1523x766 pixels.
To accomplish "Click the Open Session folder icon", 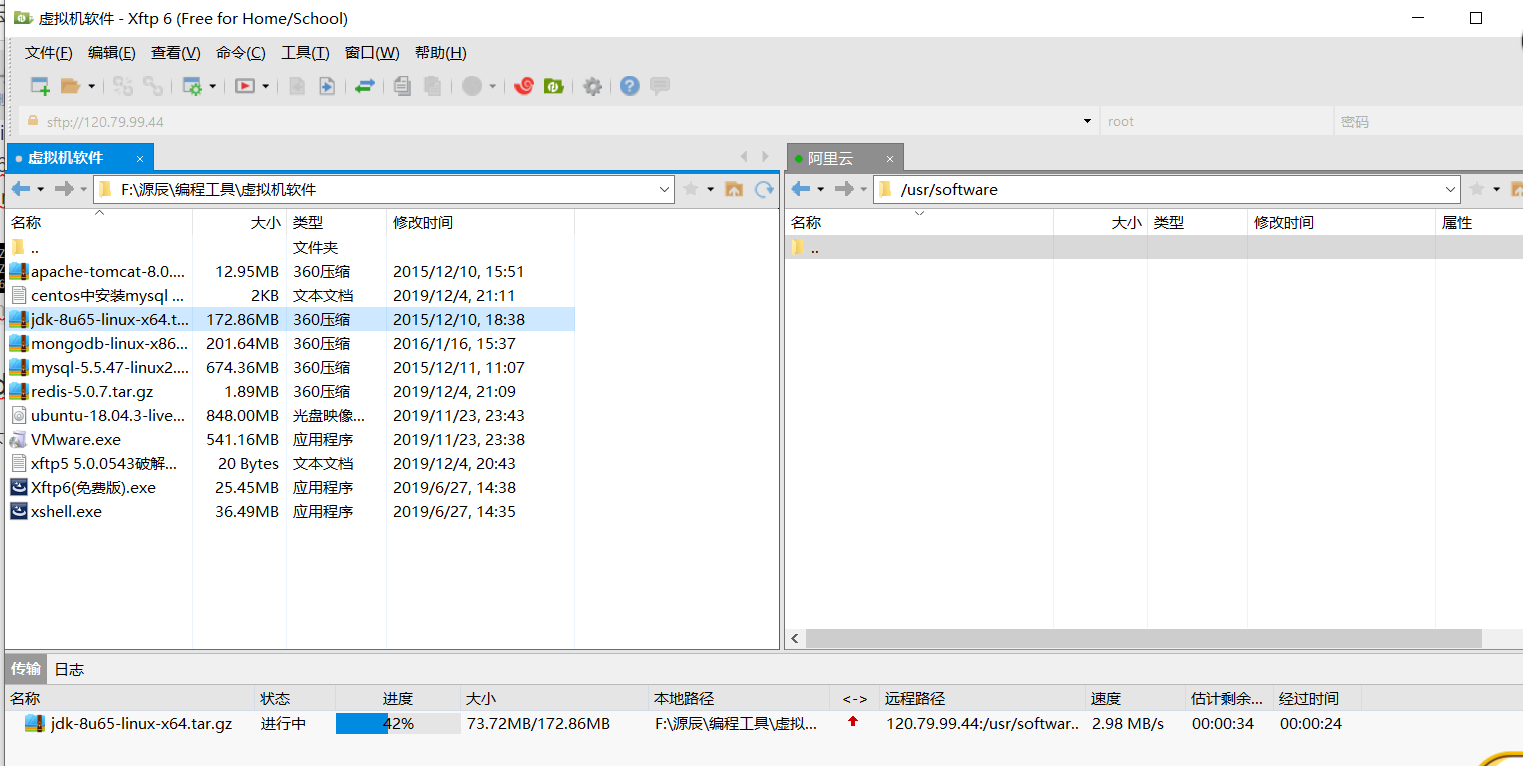I will pos(70,86).
